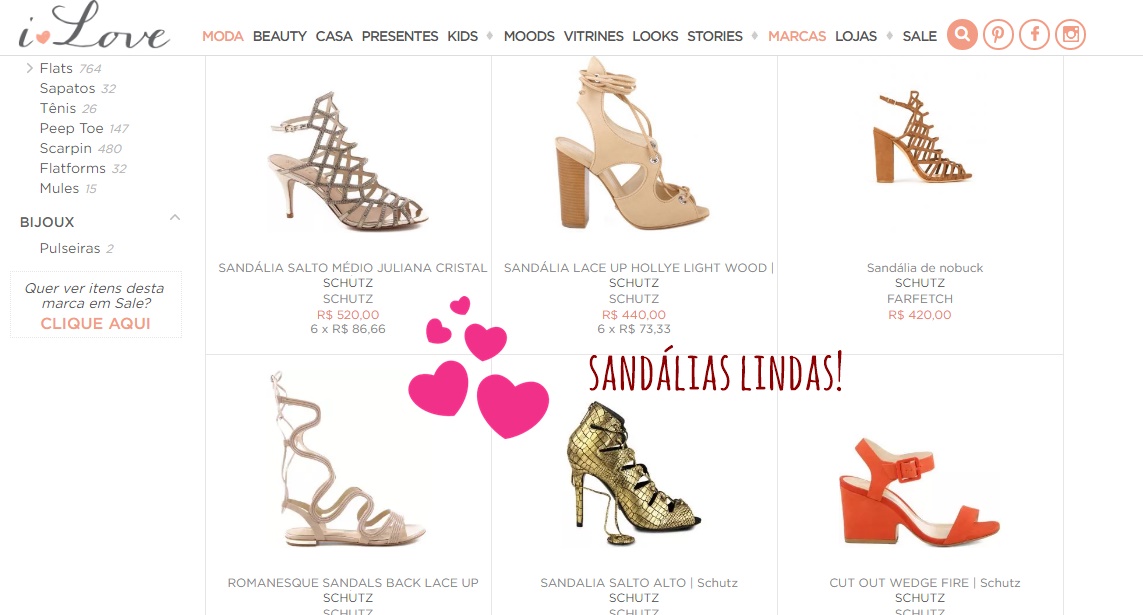Click the iLove logo
Image resolution: width=1143 pixels, height=615 pixels.
coord(93,28)
